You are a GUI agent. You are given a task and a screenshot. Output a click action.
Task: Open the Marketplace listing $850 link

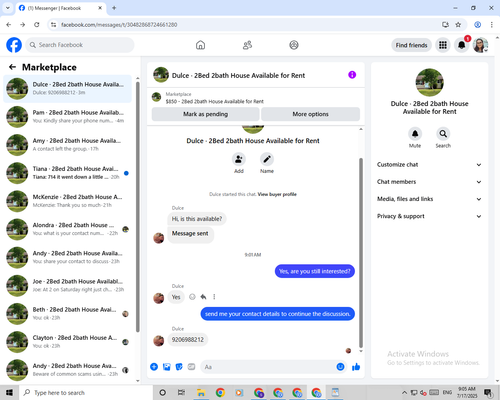click(x=214, y=101)
